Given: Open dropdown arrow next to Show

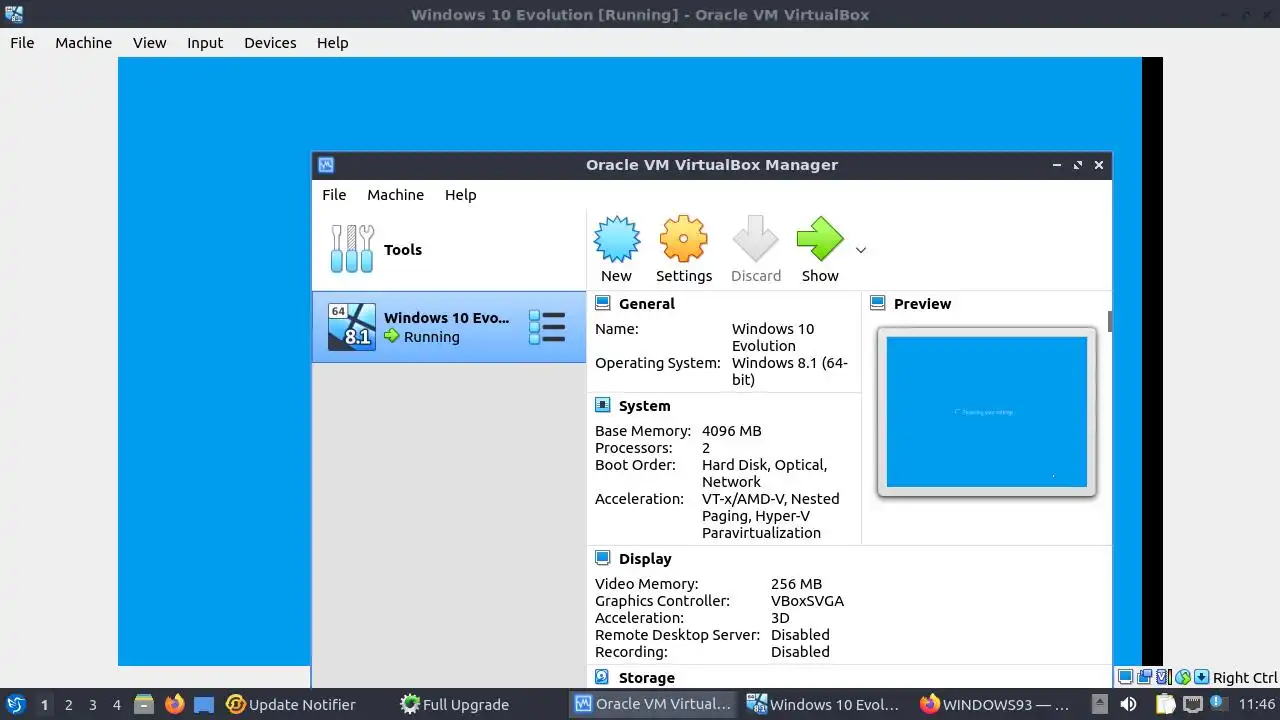Looking at the screenshot, I should point(861,250).
